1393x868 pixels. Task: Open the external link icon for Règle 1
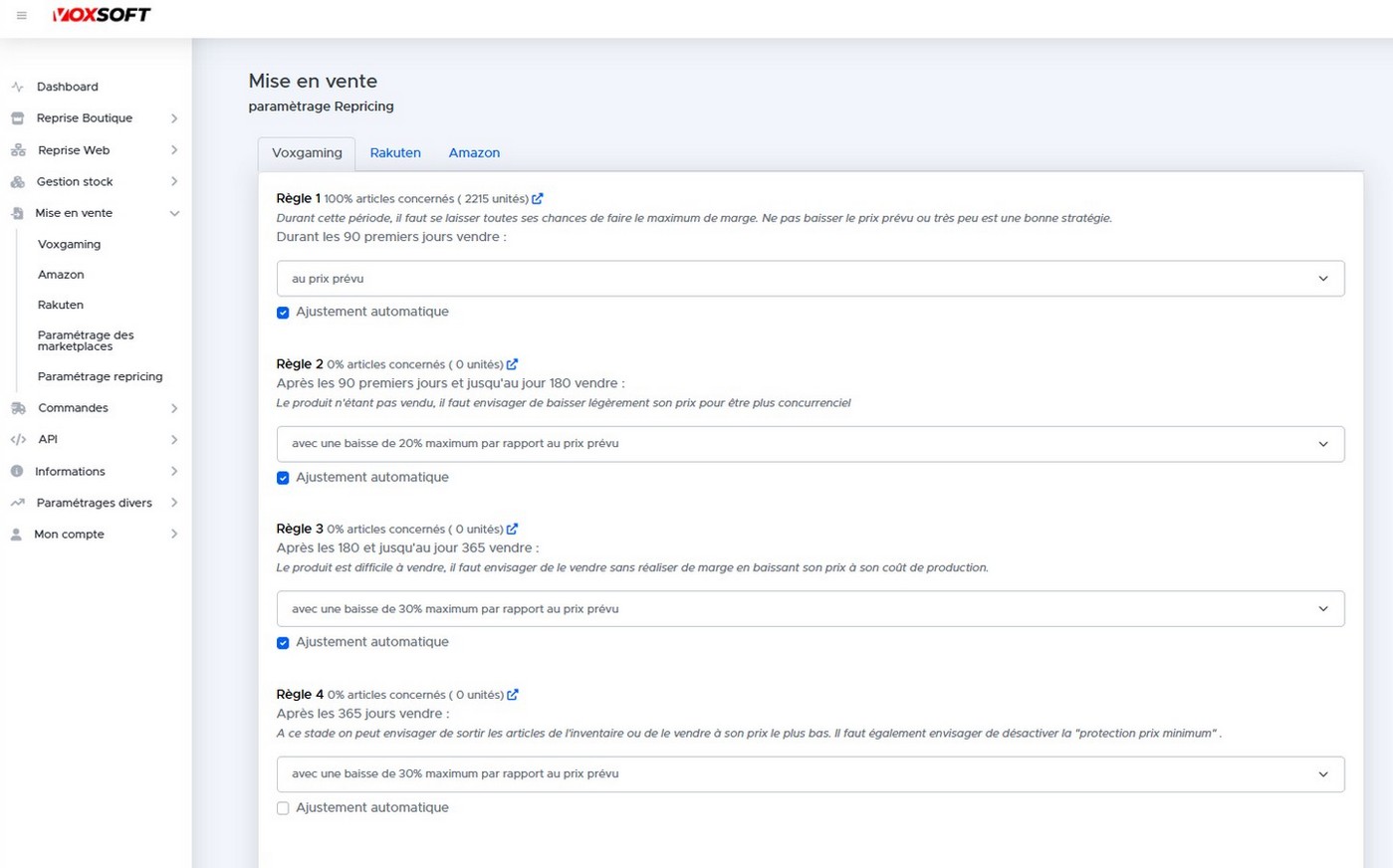click(538, 199)
